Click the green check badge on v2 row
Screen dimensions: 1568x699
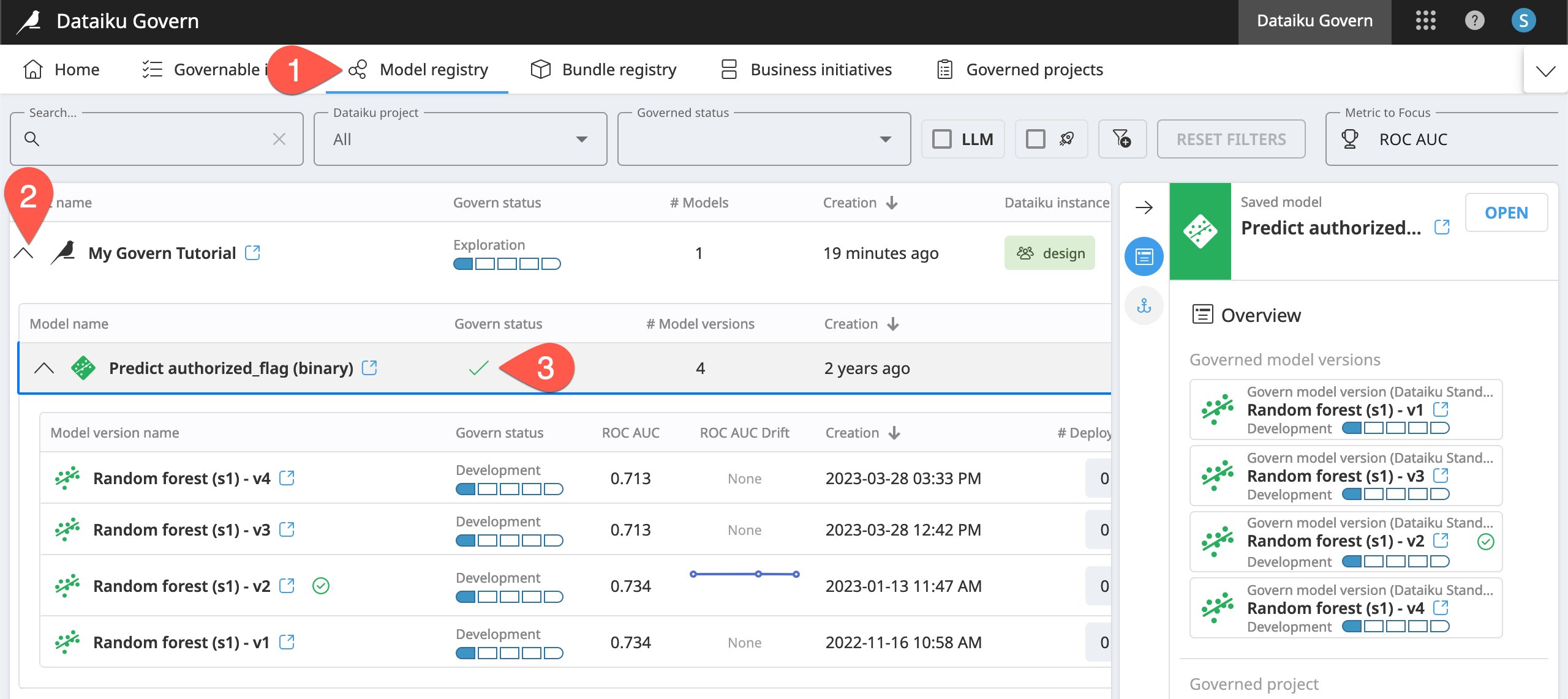(x=321, y=586)
